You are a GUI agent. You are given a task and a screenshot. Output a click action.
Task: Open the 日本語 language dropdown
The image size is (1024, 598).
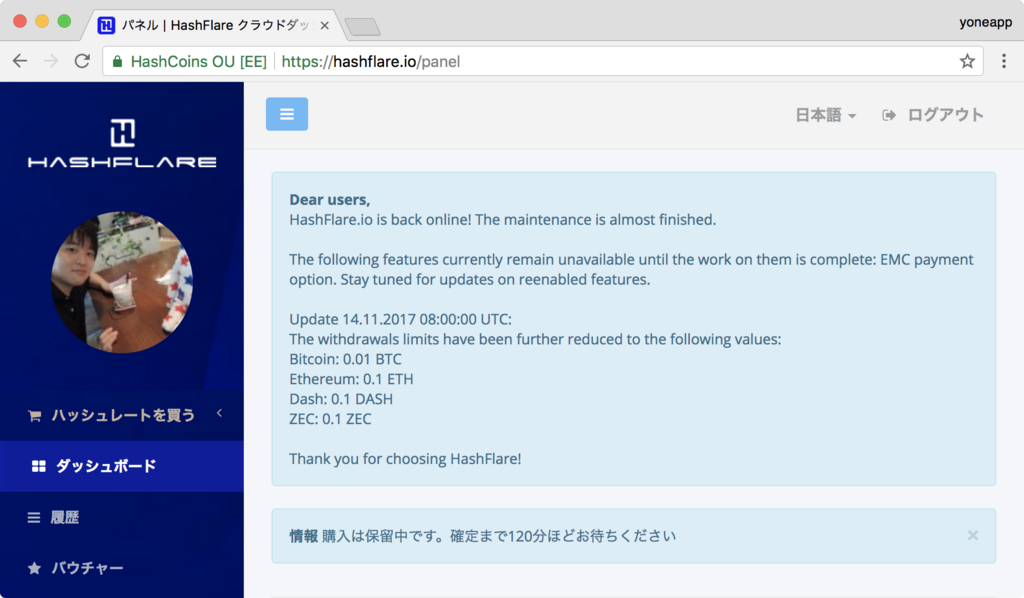(825, 116)
